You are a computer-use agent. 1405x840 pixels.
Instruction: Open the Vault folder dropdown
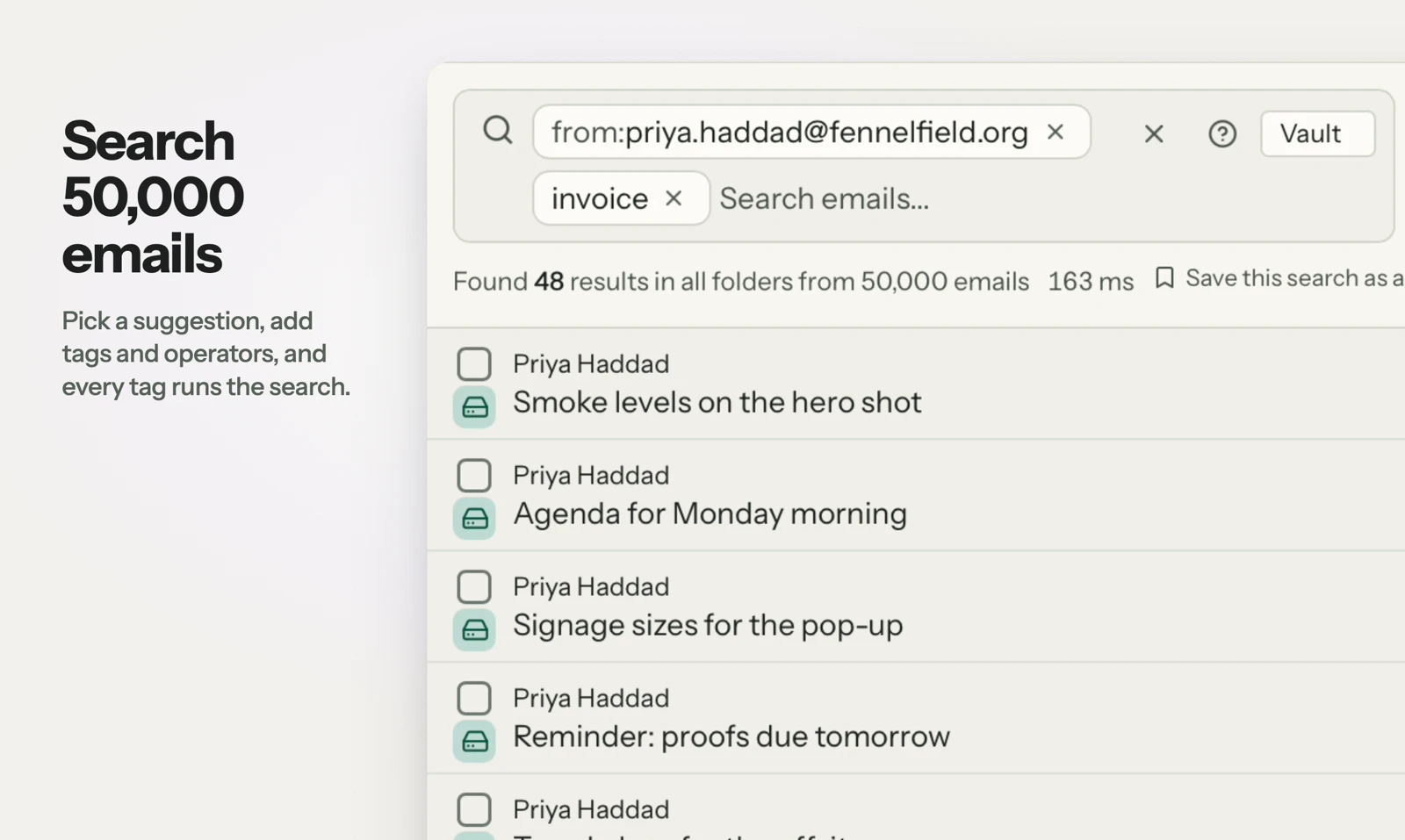point(1318,133)
